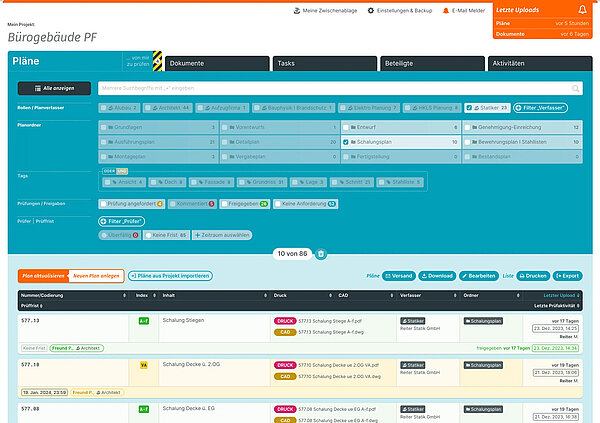This screenshot has width=600, height=423.
Task: Switch to the Tasks tab
Action: point(320,63)
